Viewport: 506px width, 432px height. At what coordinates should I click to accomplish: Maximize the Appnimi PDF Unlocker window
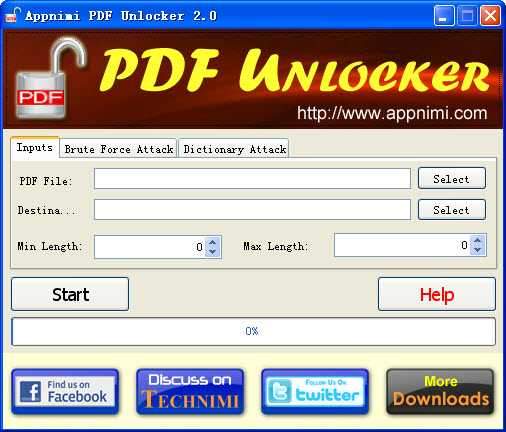(x=467, y=16)
